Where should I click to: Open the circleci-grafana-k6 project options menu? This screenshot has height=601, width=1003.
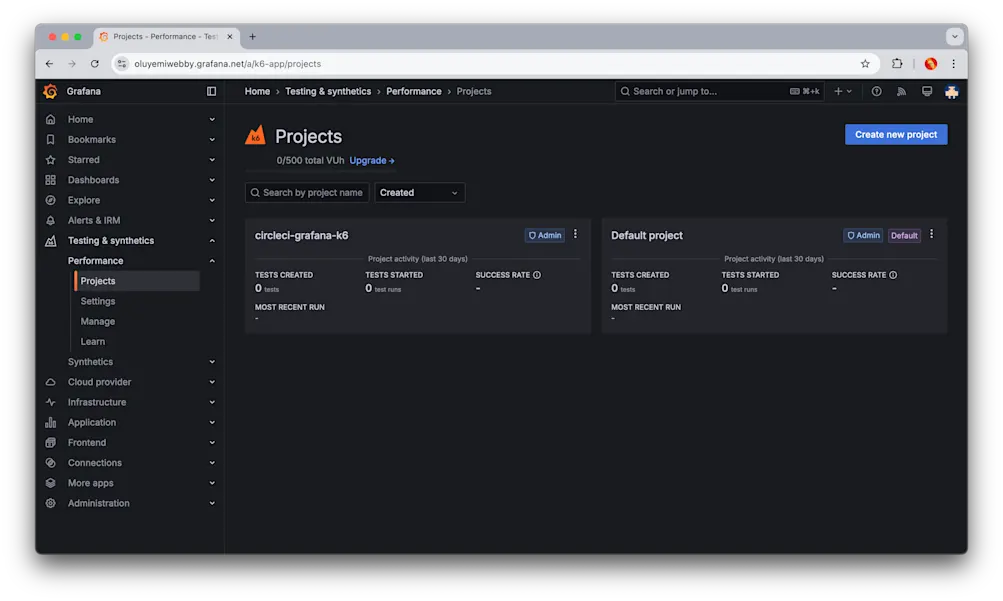(x=575, y=234)
